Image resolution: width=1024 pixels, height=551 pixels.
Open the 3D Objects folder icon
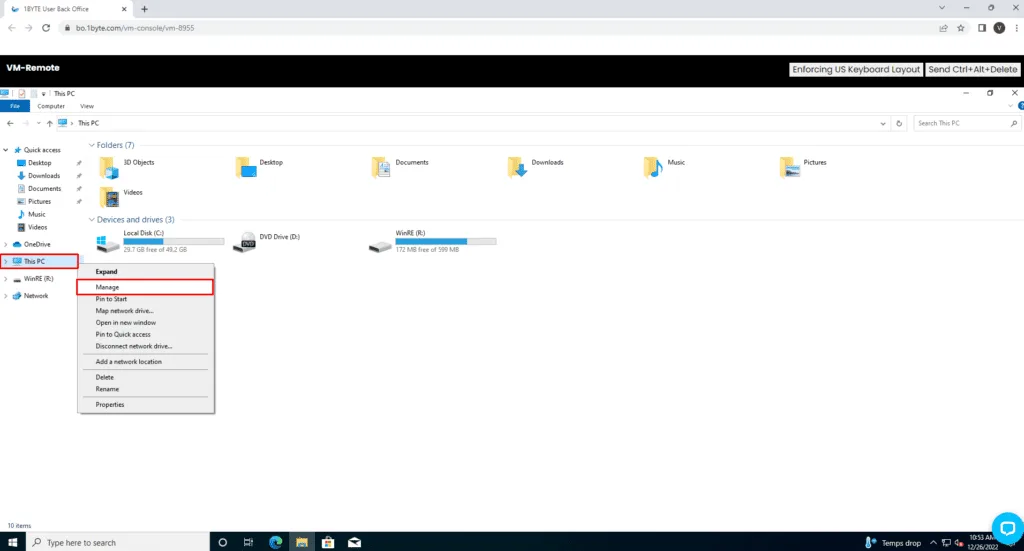[x=108, y=167]
